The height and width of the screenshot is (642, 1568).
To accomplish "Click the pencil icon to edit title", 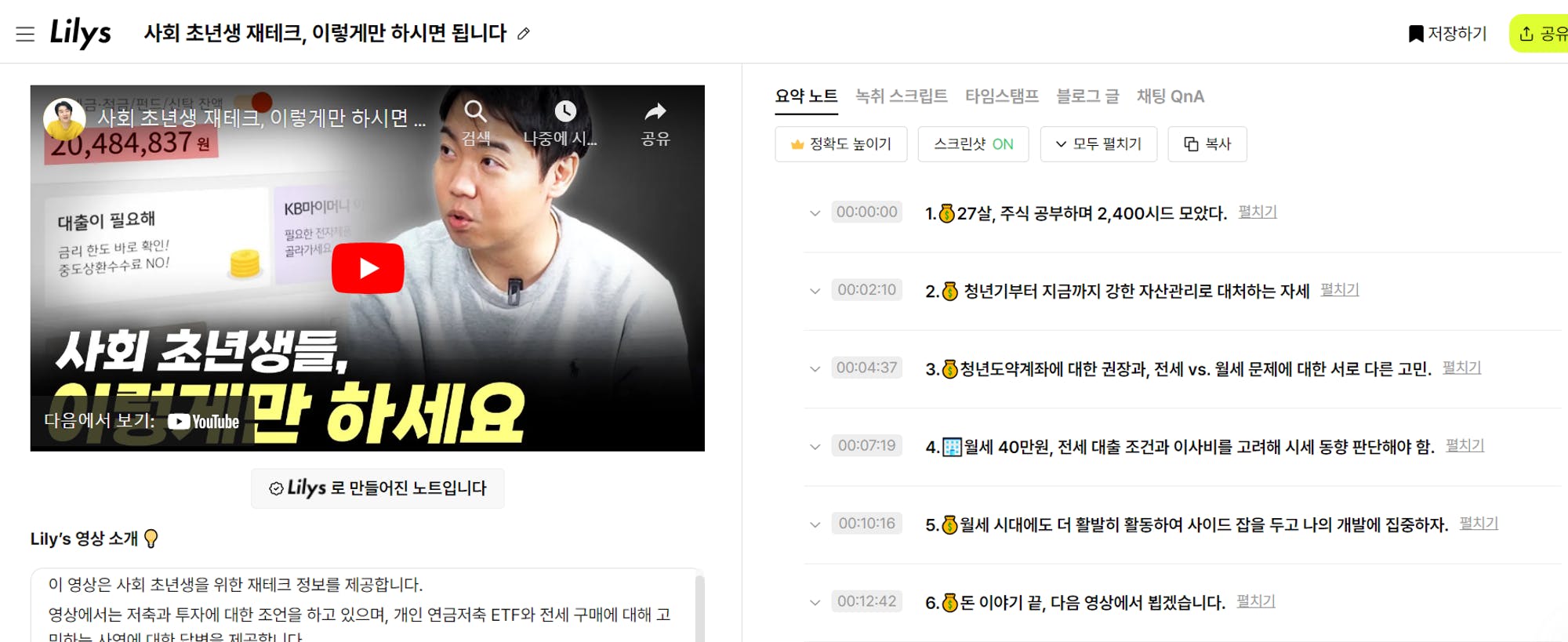I will point(524,34).
